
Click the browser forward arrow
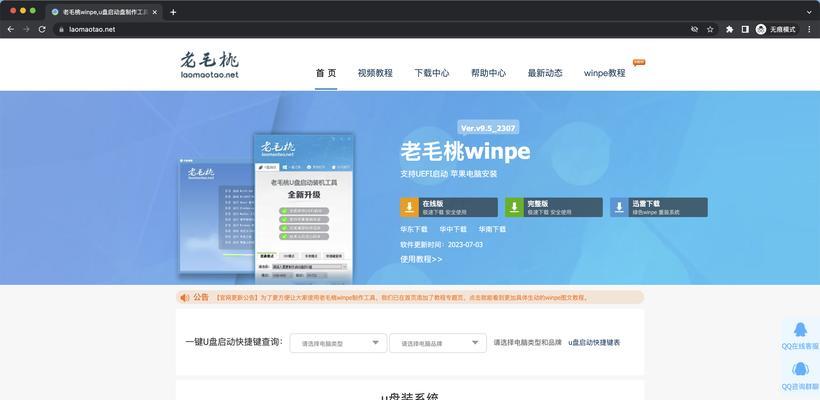pos(26,29)
